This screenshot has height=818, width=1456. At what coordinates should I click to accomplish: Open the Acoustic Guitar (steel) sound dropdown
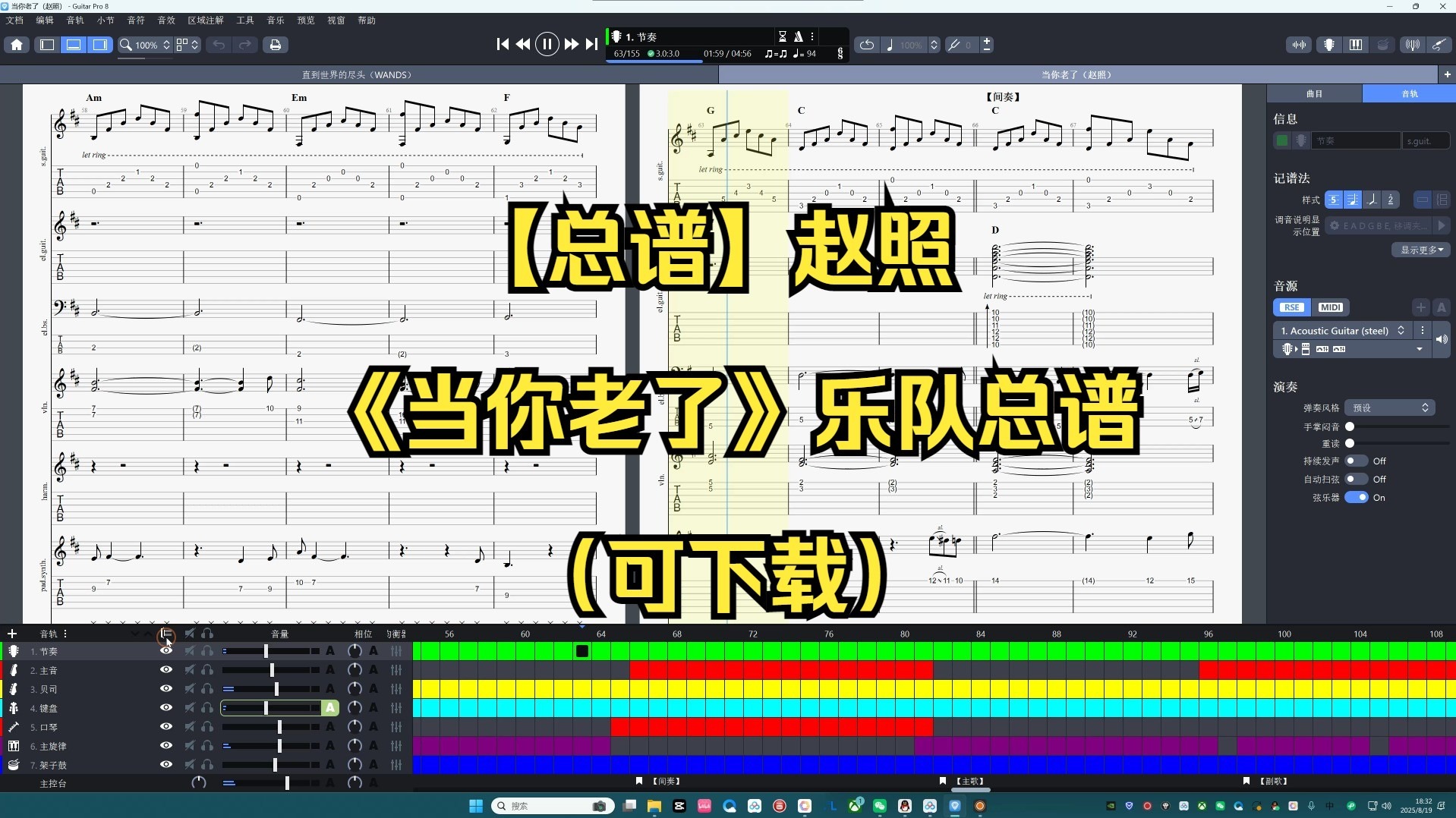(1341, 331)
